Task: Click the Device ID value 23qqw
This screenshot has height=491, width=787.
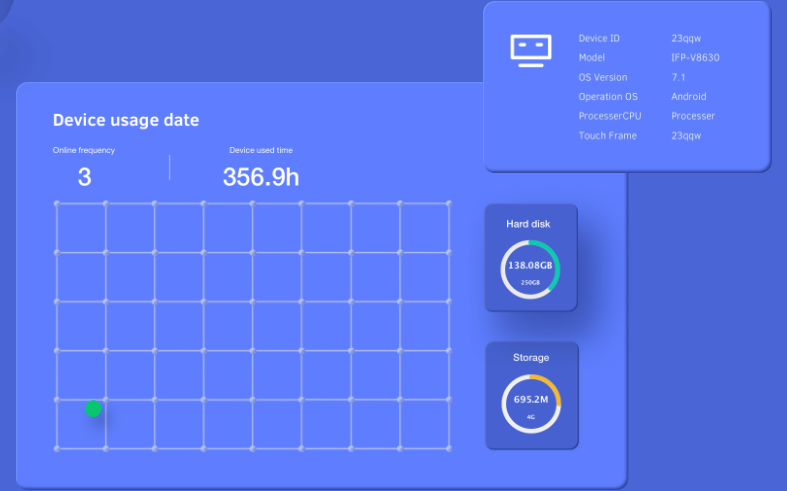Action: [686, 38]
